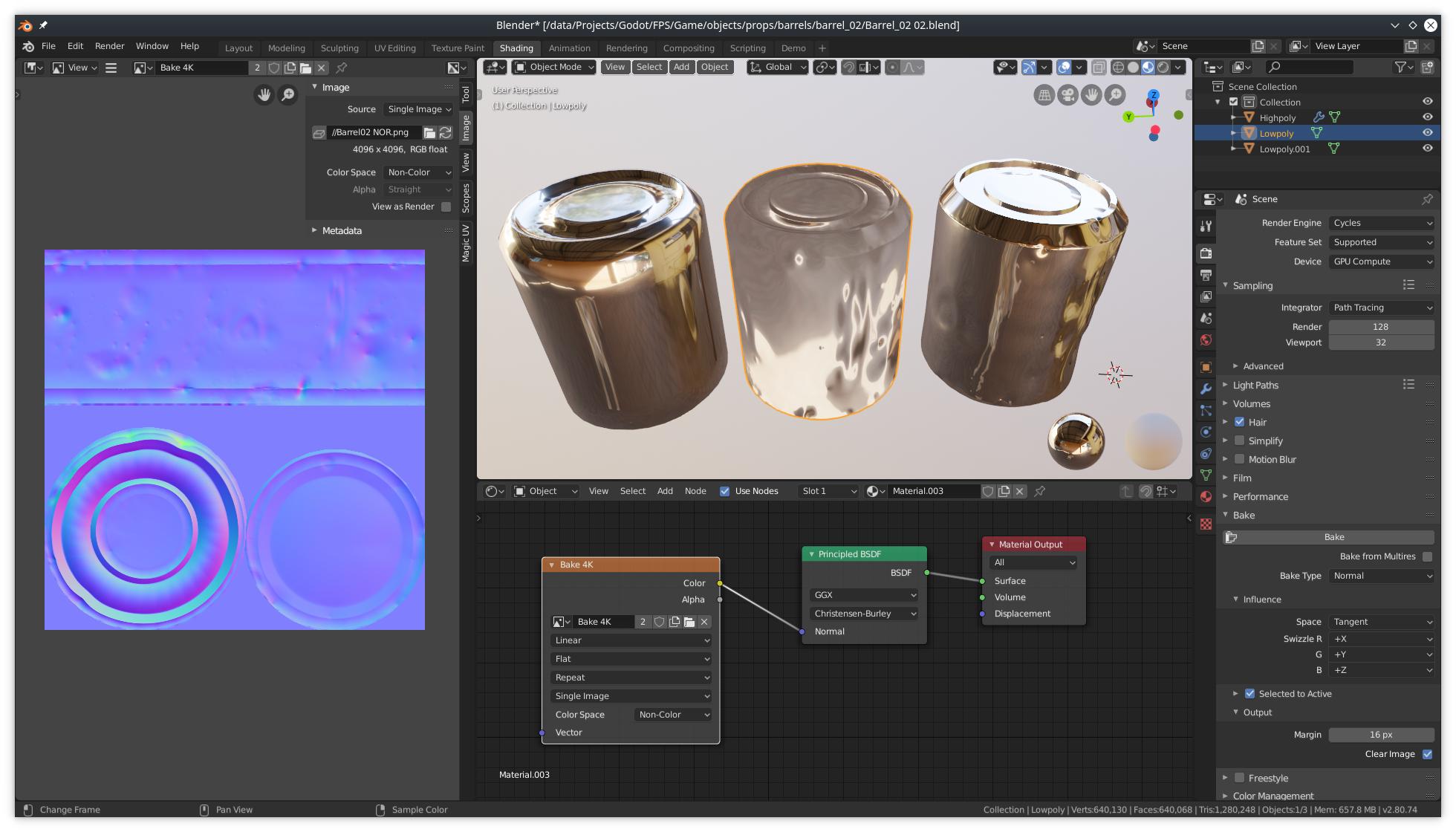The image size is (1456, 832).
Task: Open the Object properties tab
Action: (x=1206, y=367)
